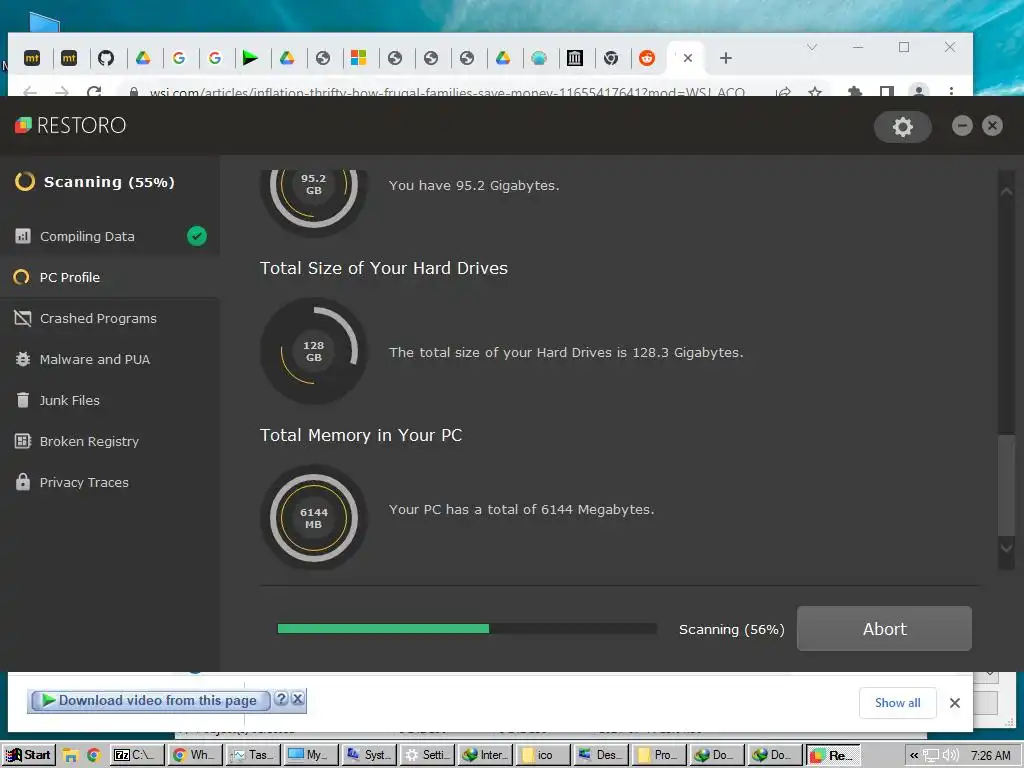The height and width of the screenshot is (768, 1024).
Task: Open the Inter... taskbar item
Action: 484,755
